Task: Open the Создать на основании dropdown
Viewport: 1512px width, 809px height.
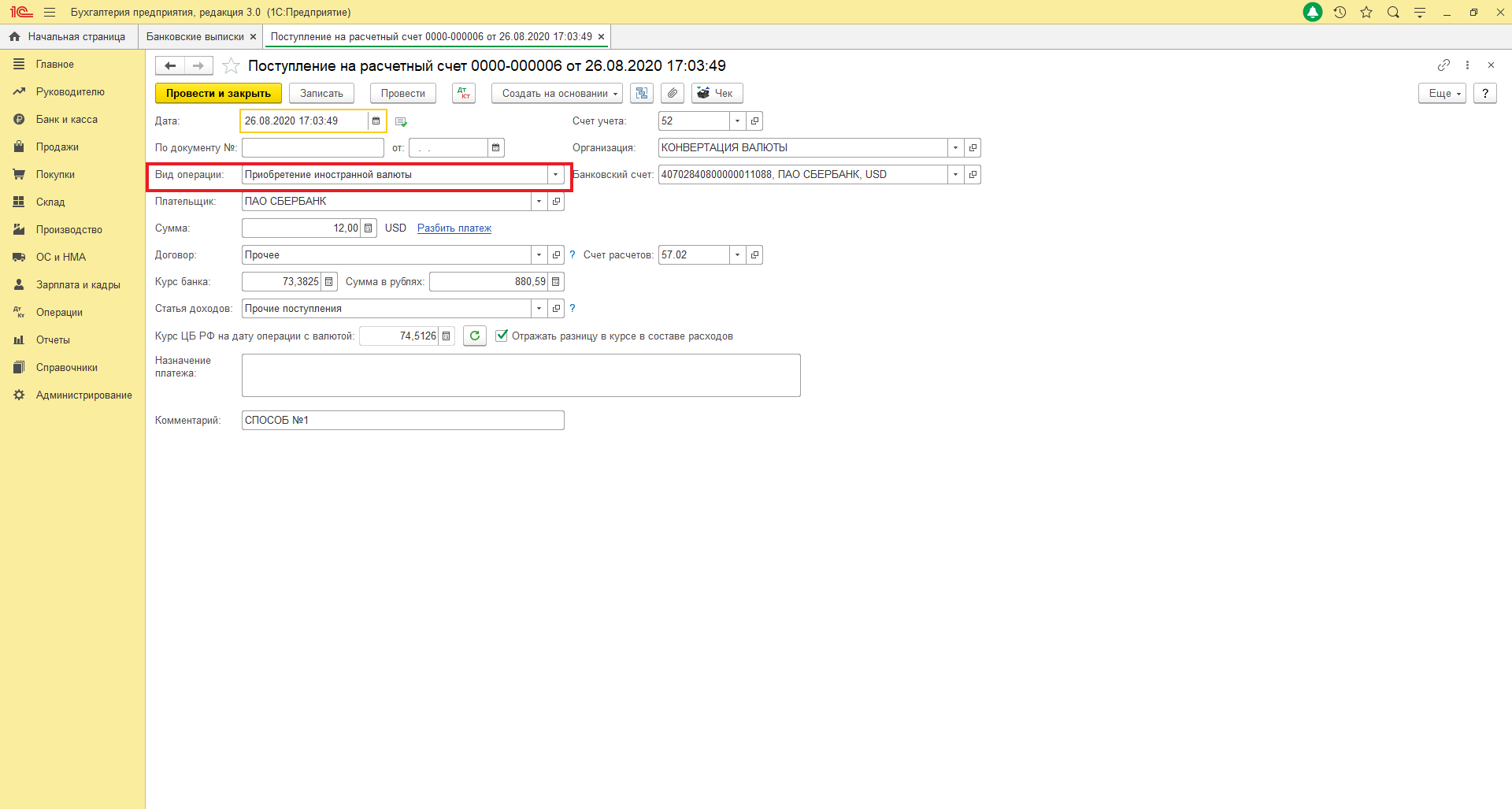Action: tap(557, 93)
